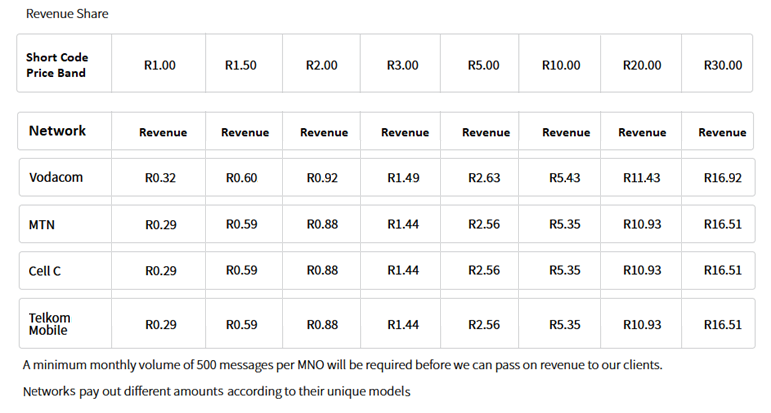Select Telkom Mobile's R10.93 revenue cell
Image resolution: width=771 pixels, height=413 pixels.
coord(642,324)
